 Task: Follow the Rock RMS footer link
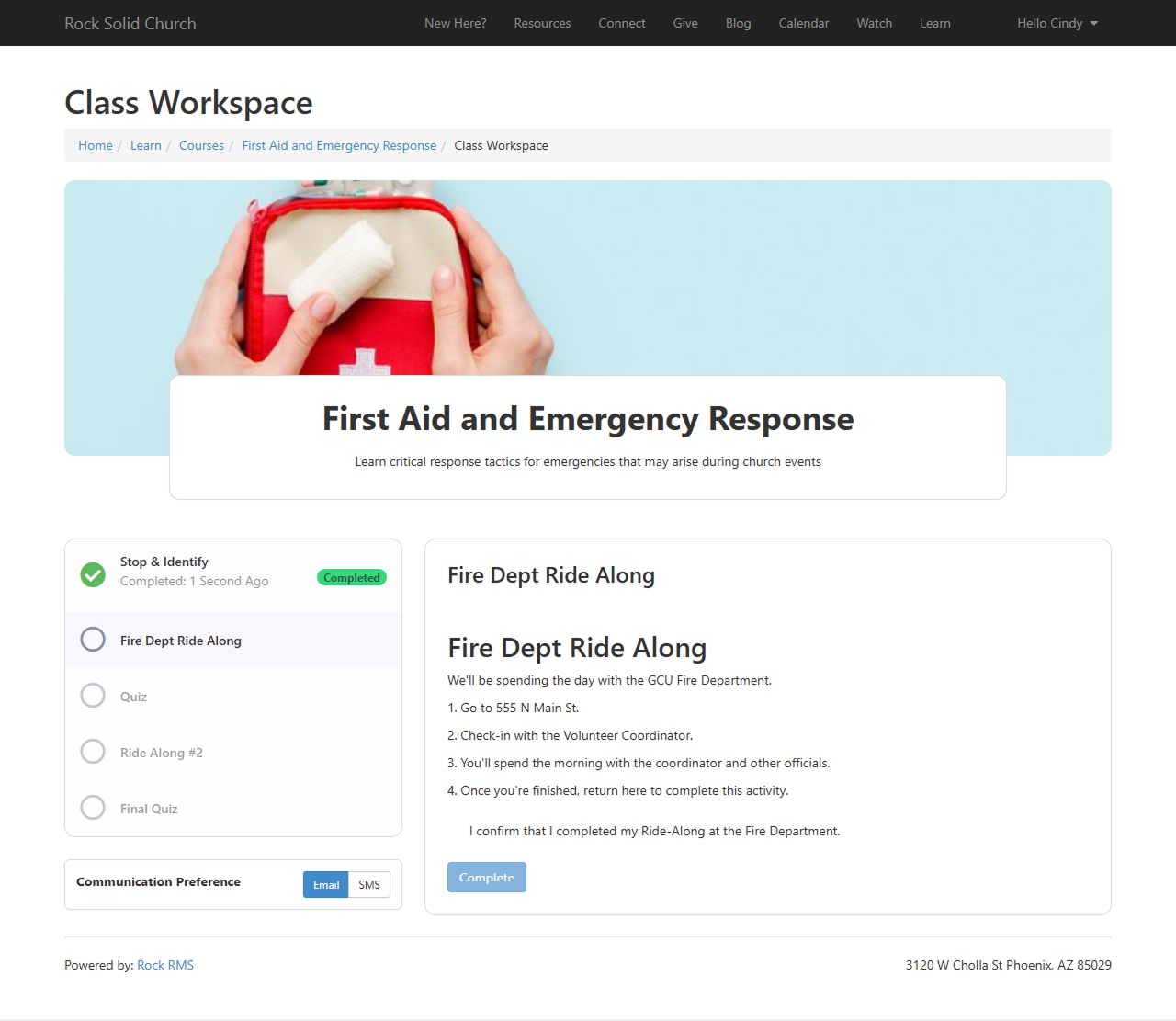165,965
